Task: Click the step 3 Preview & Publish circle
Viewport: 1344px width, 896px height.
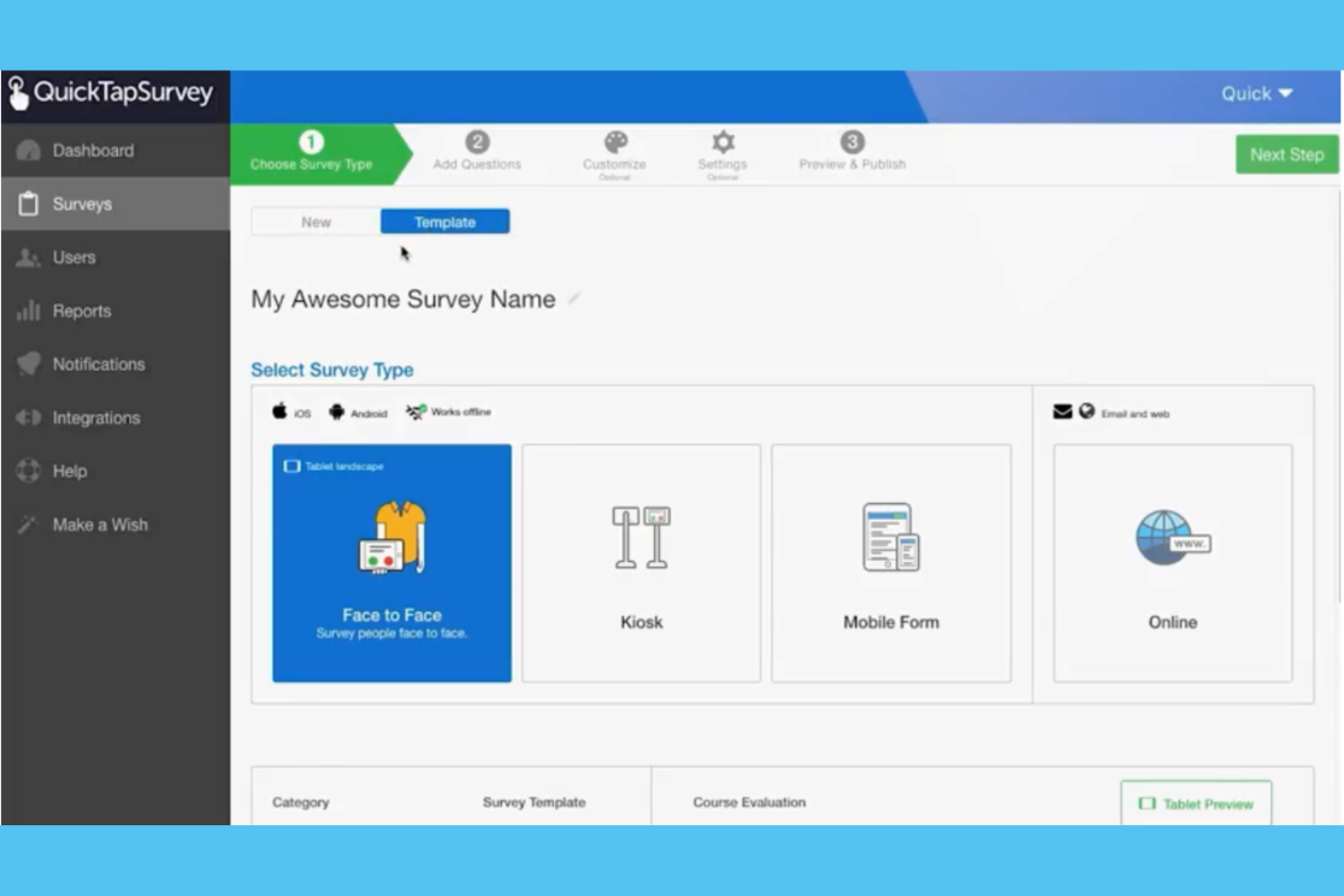Action: click(x=852, y=142)
